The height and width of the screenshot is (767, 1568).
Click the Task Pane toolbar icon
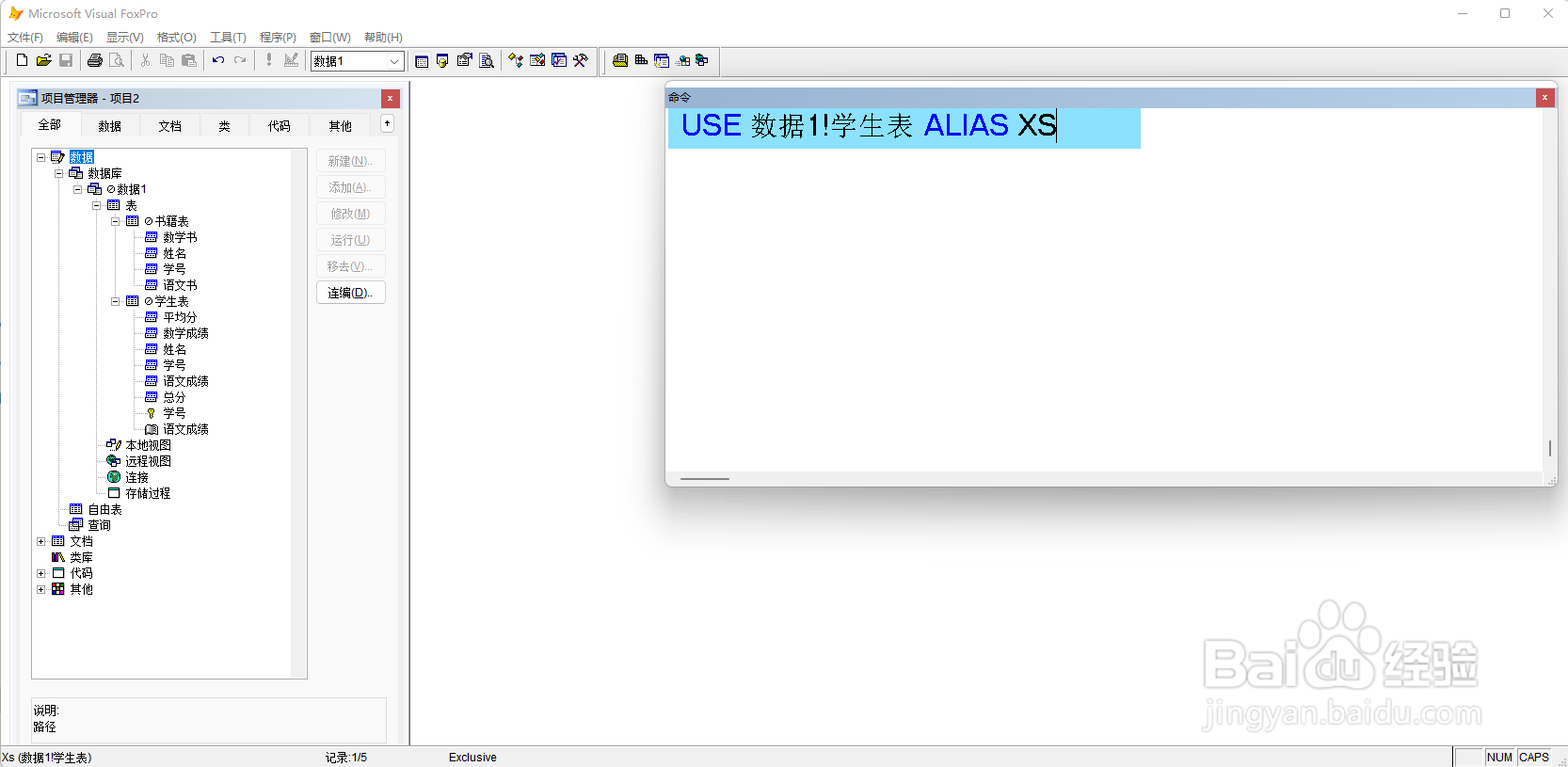[x=559, y=61]
